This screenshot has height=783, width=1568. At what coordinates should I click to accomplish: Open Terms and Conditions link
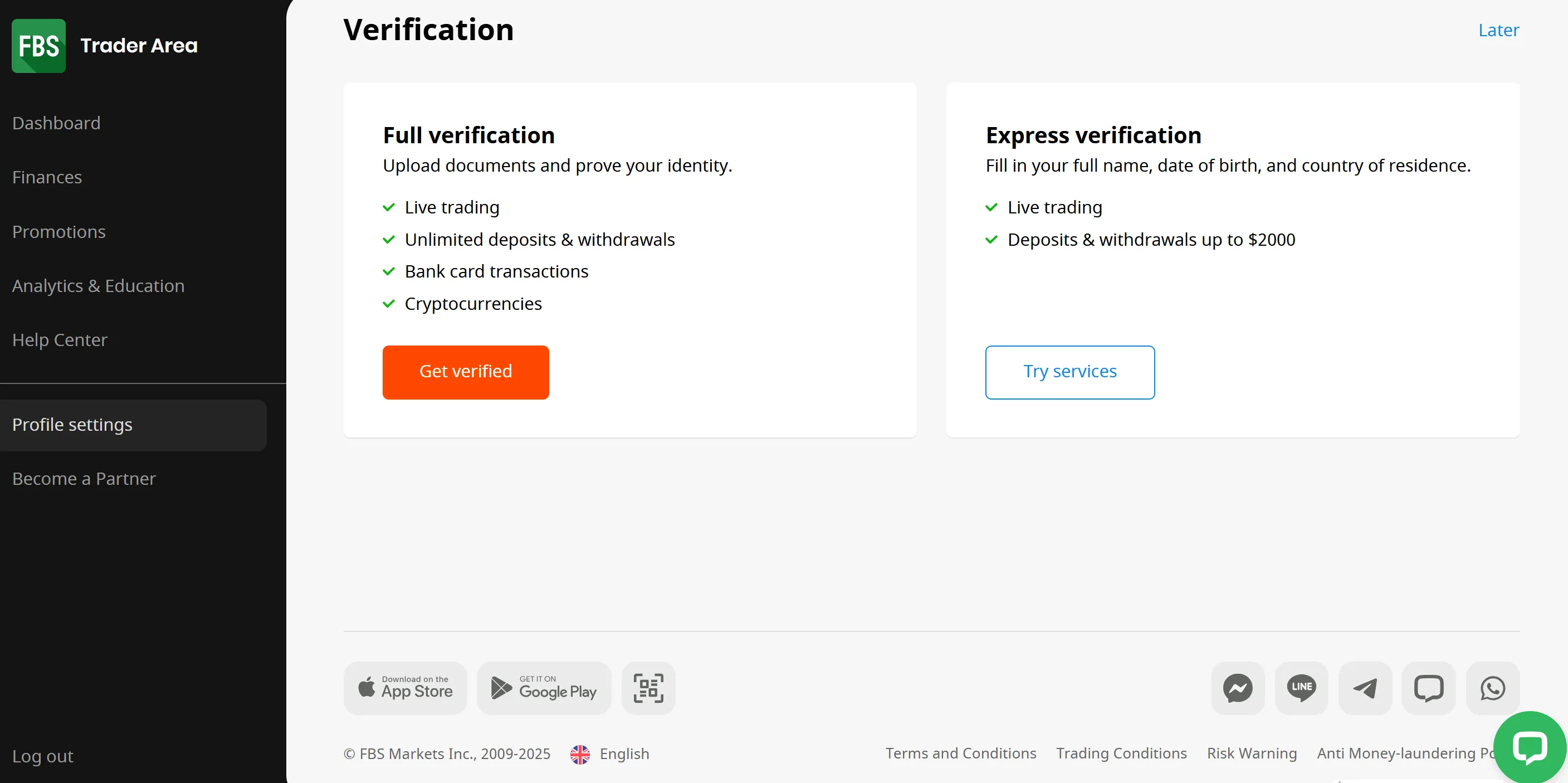(x=960, y=753)
